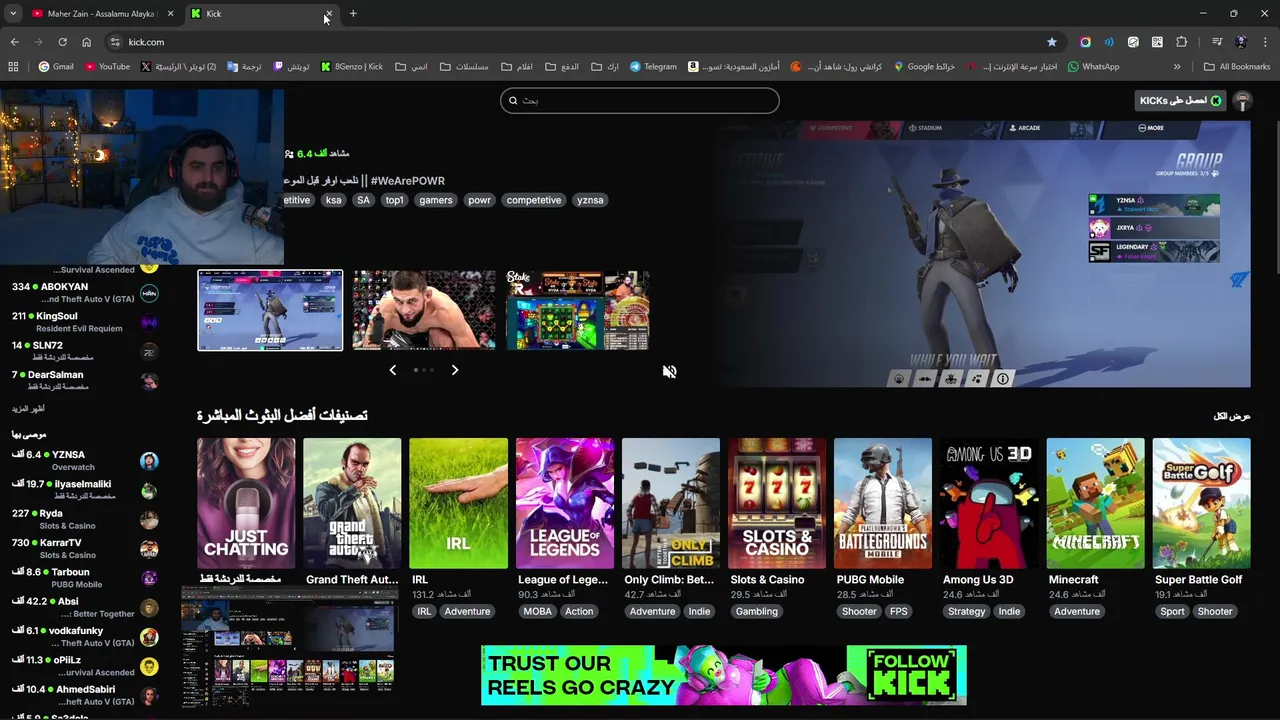Select the fighter featured stream thumbnail
Screen dimensions: 1280x720
pyautogui.click(x=424, y=310)
